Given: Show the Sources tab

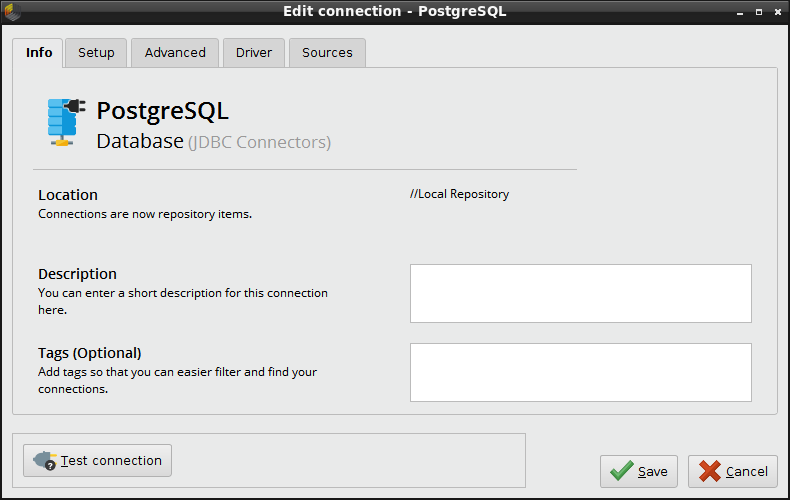Looking at the screenshot, I should pos(327,53).
